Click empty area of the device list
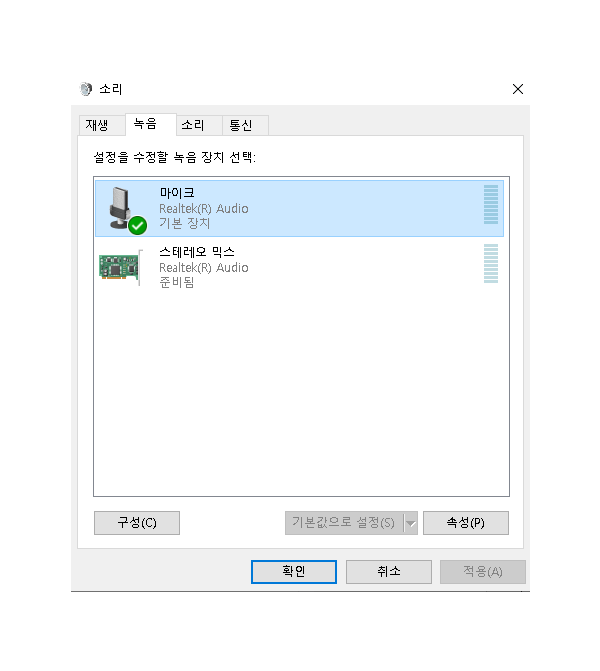The height and width of the screenshot is (671, 600). pyautogui.click(x=301, y=394)
